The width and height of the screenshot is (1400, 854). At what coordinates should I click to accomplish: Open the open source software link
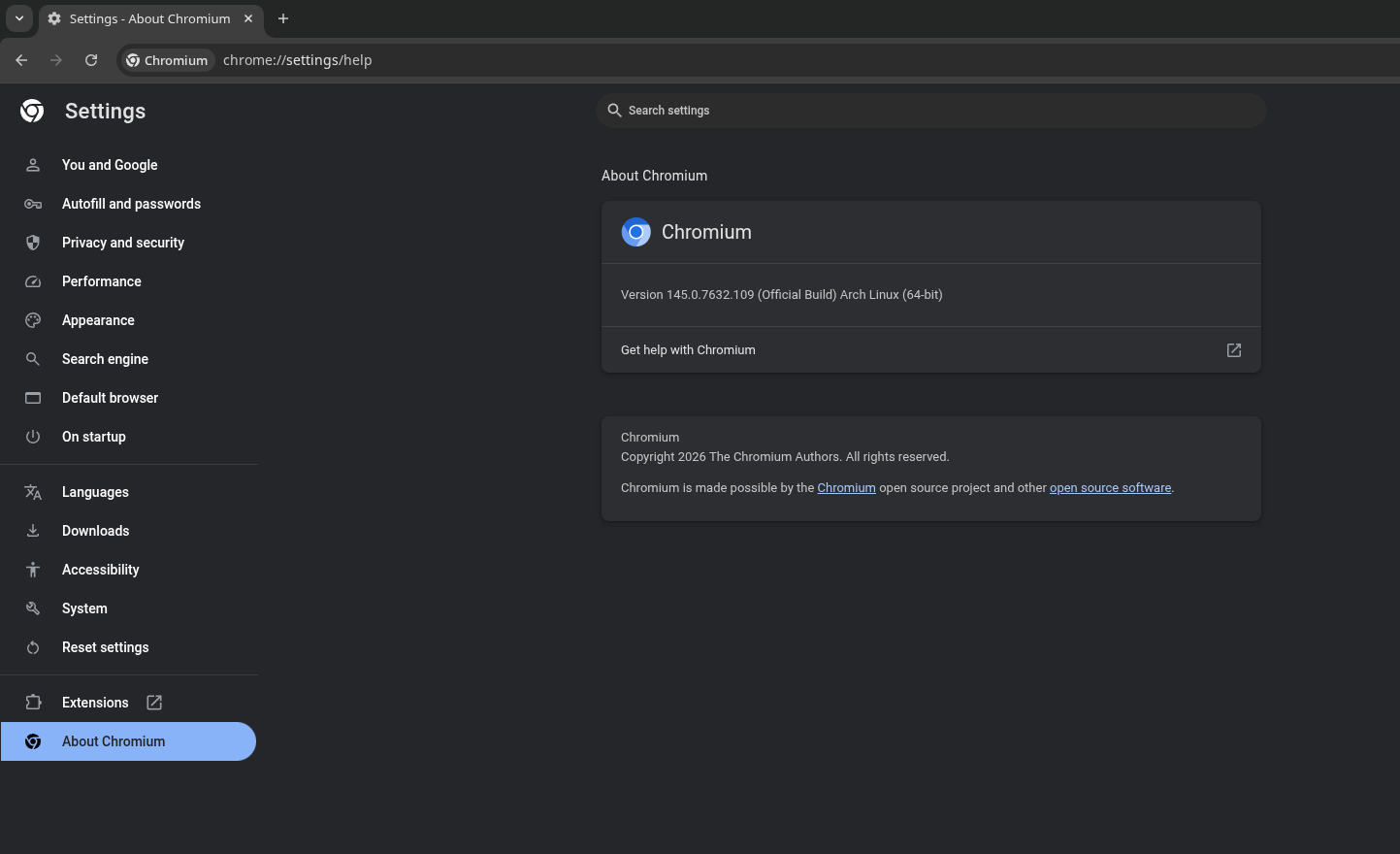(x=1110, y=488)
